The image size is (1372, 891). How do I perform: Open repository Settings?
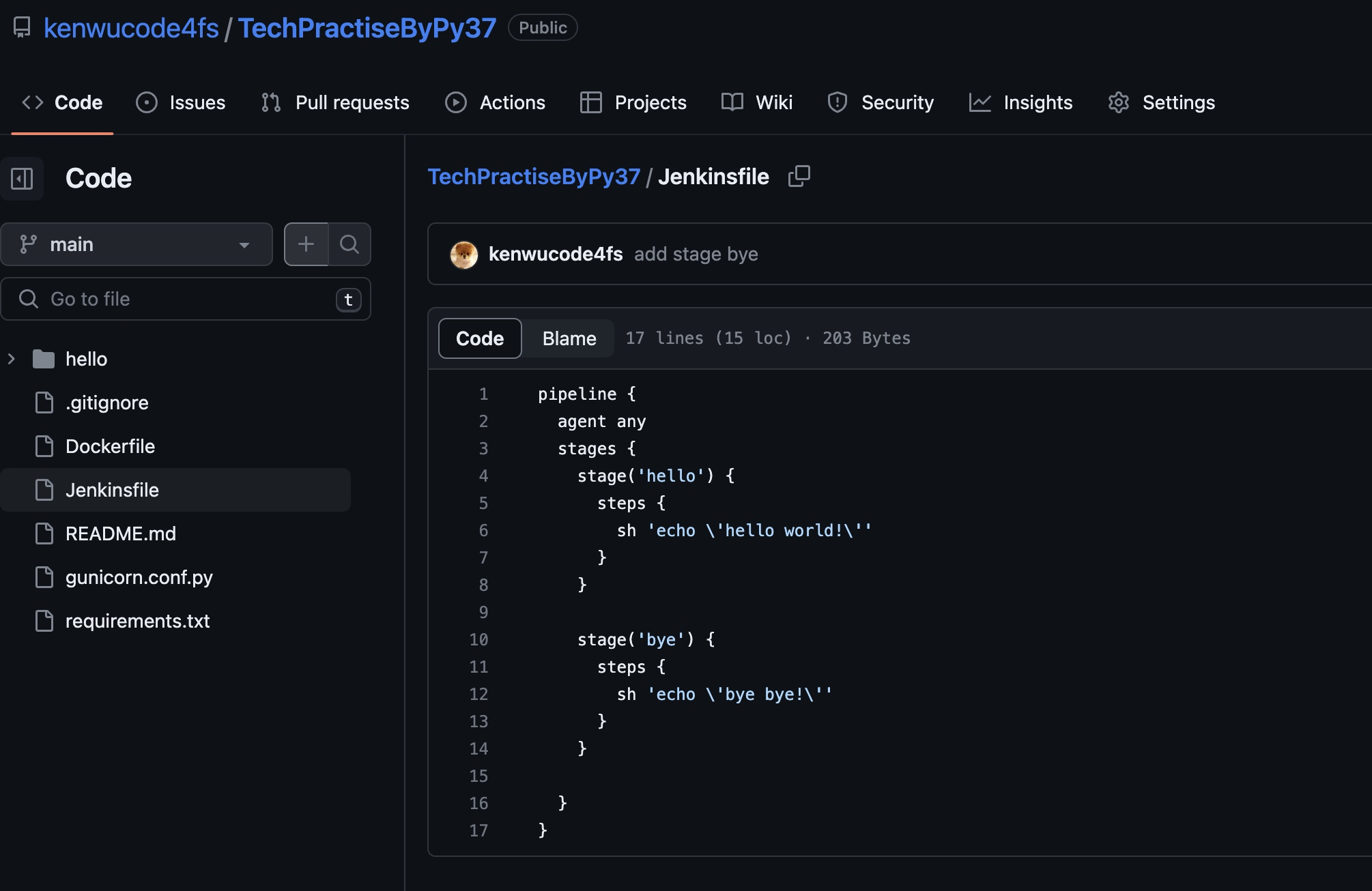pos(1161,102)
